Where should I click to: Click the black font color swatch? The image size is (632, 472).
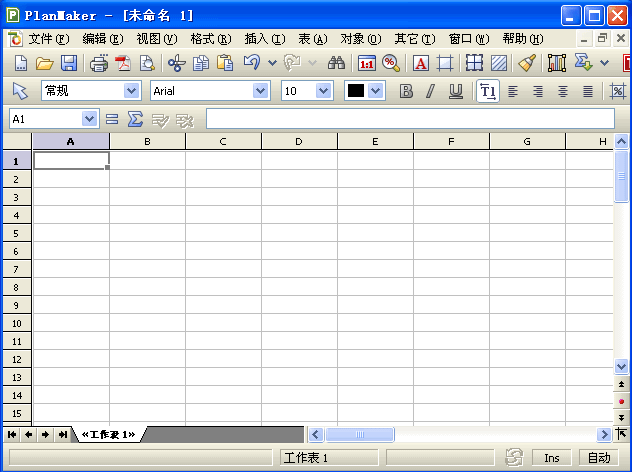356,91
